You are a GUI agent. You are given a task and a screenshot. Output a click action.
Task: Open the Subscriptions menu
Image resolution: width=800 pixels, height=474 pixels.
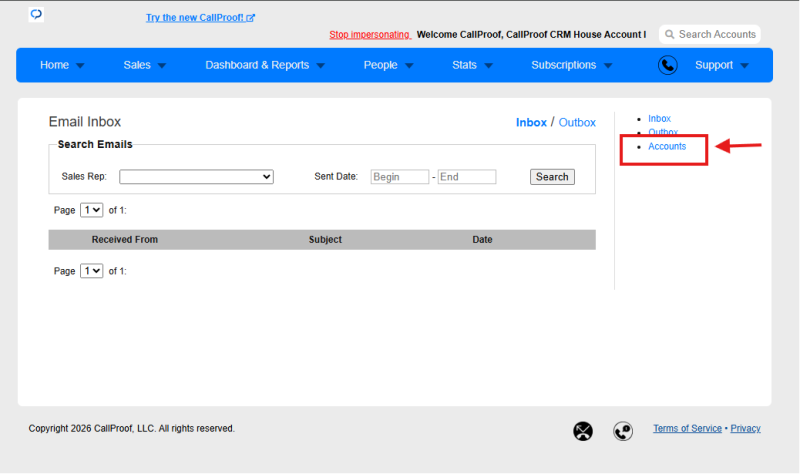point(563,65)
